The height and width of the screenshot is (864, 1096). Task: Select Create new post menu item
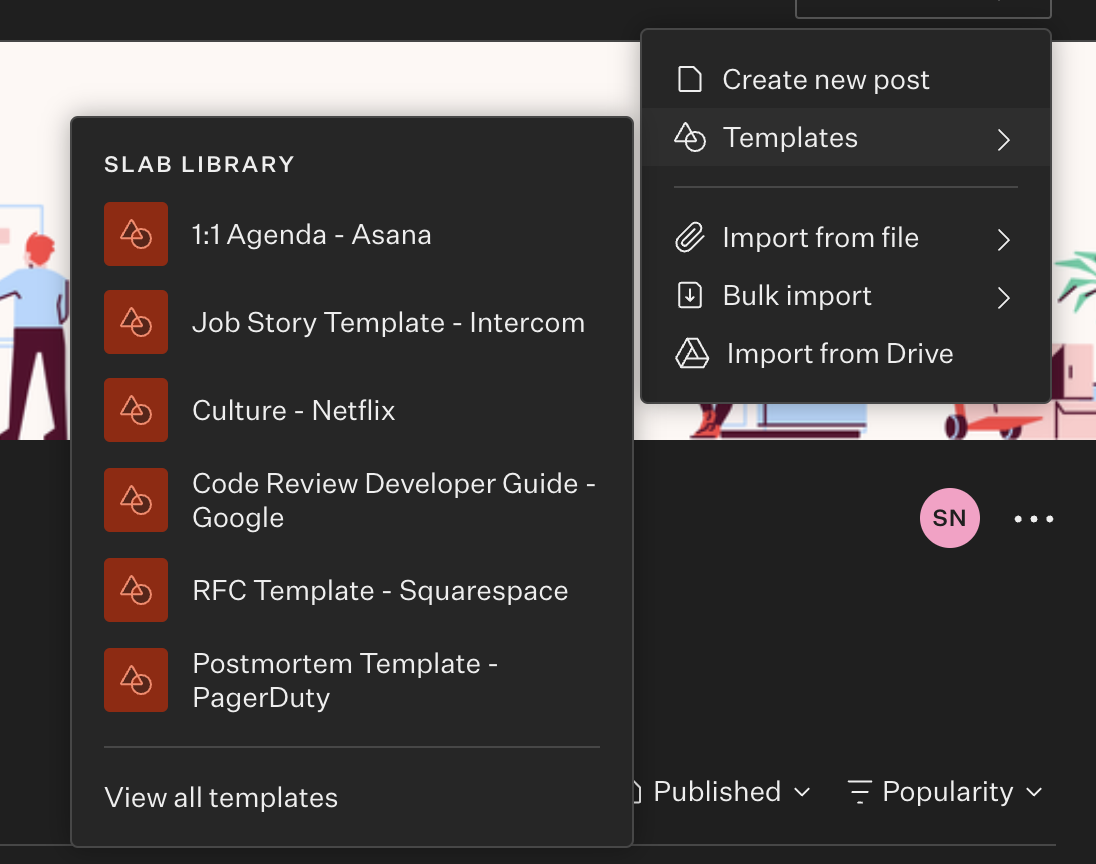826,80
